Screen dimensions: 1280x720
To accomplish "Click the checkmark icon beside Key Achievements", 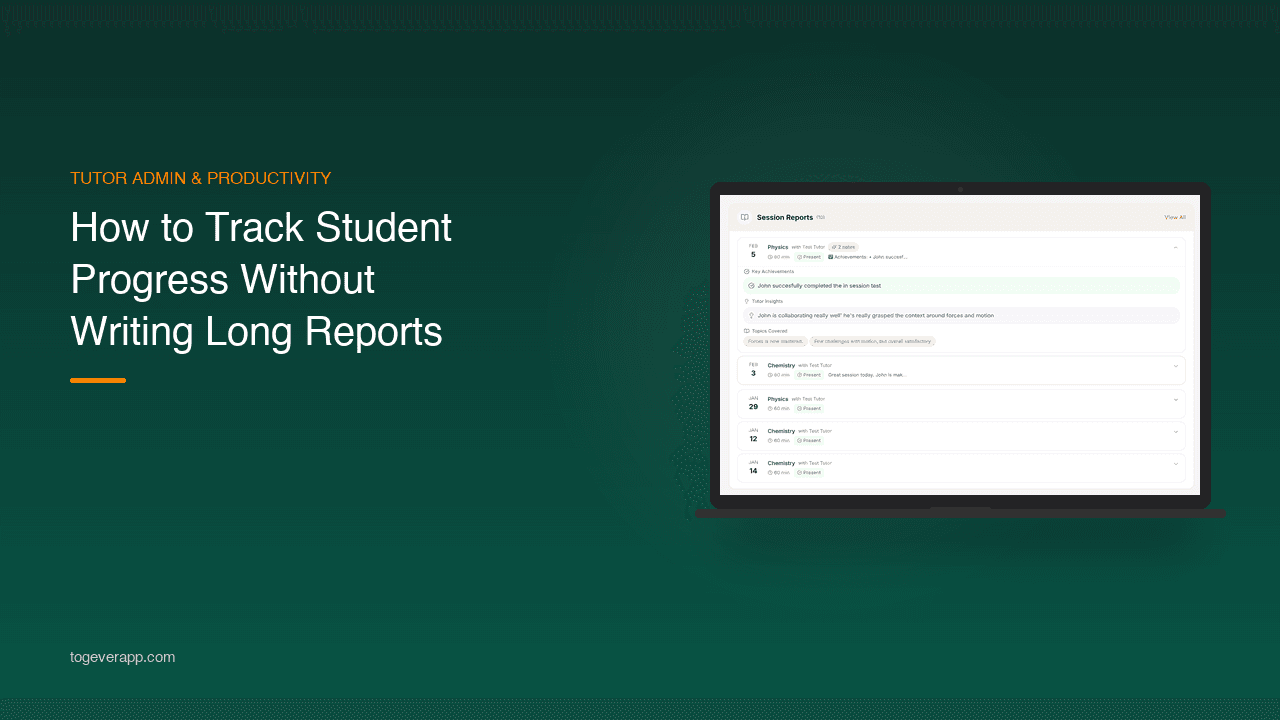I will (x=746, y=269).
